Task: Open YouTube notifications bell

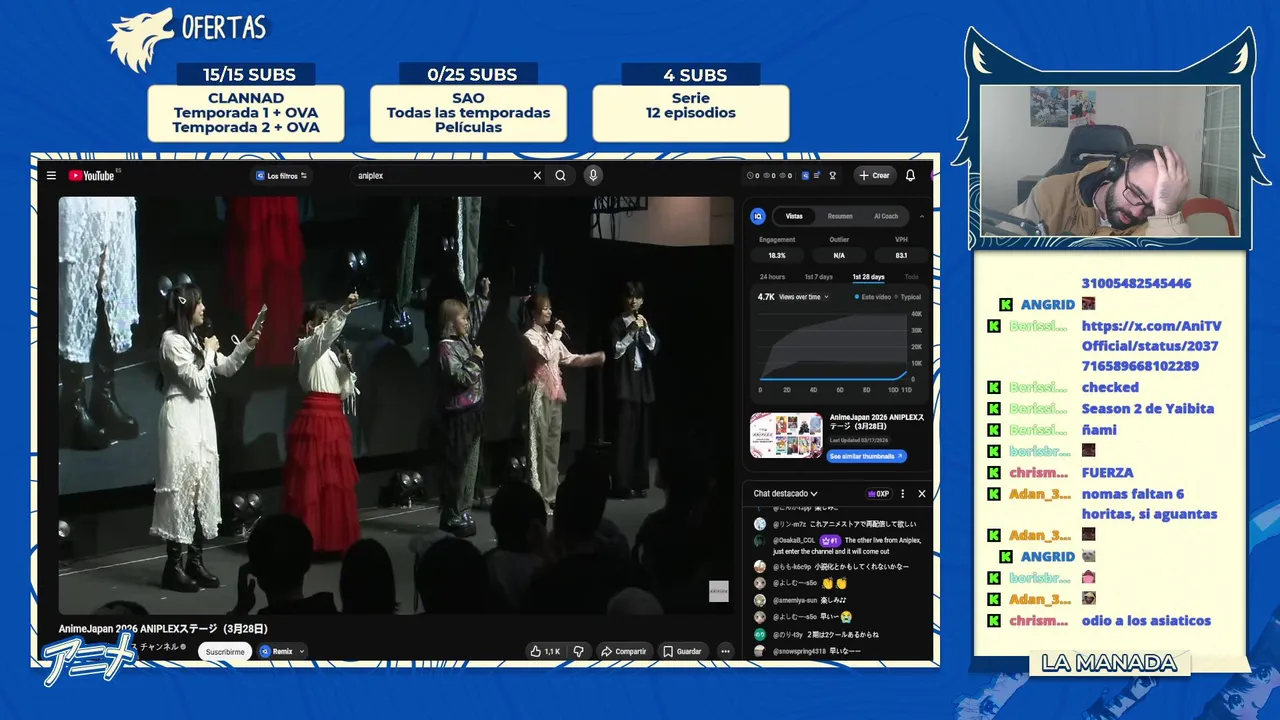Action: coord(910,176)
